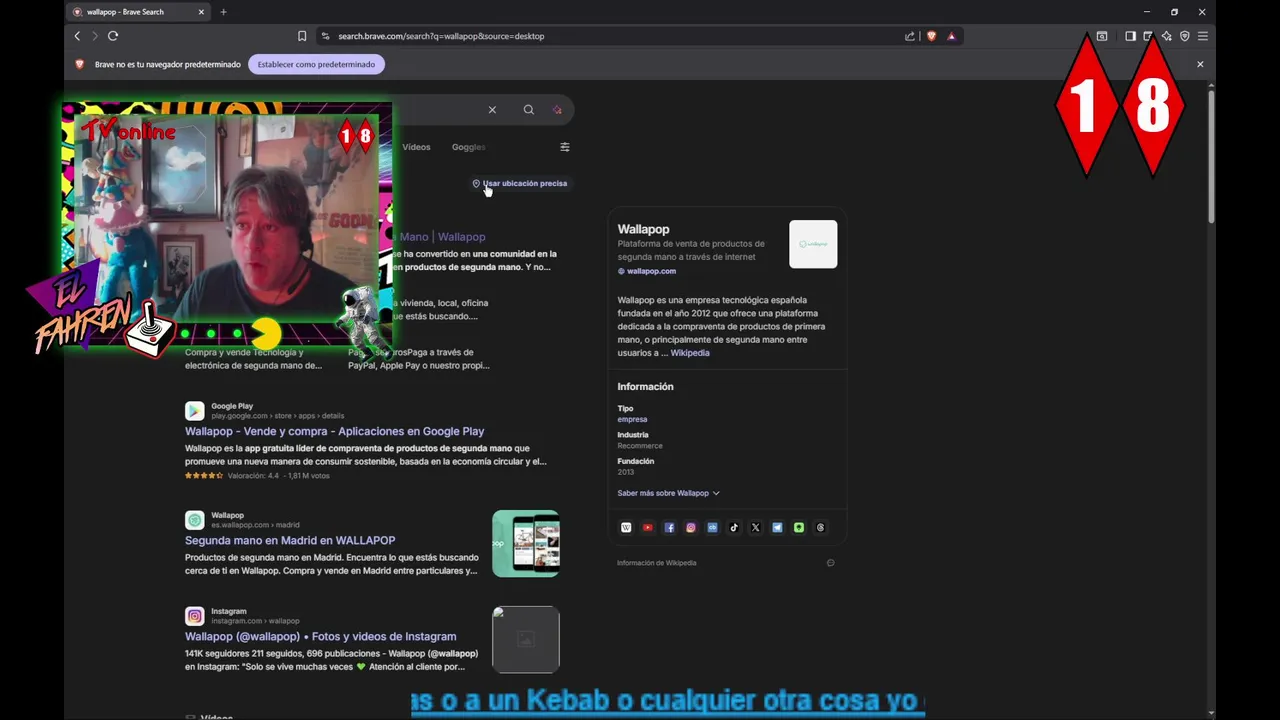Expand Saber más sobre Wallapop
Image resolution: width=1280 pixels, height=720 pixels.
668,493
